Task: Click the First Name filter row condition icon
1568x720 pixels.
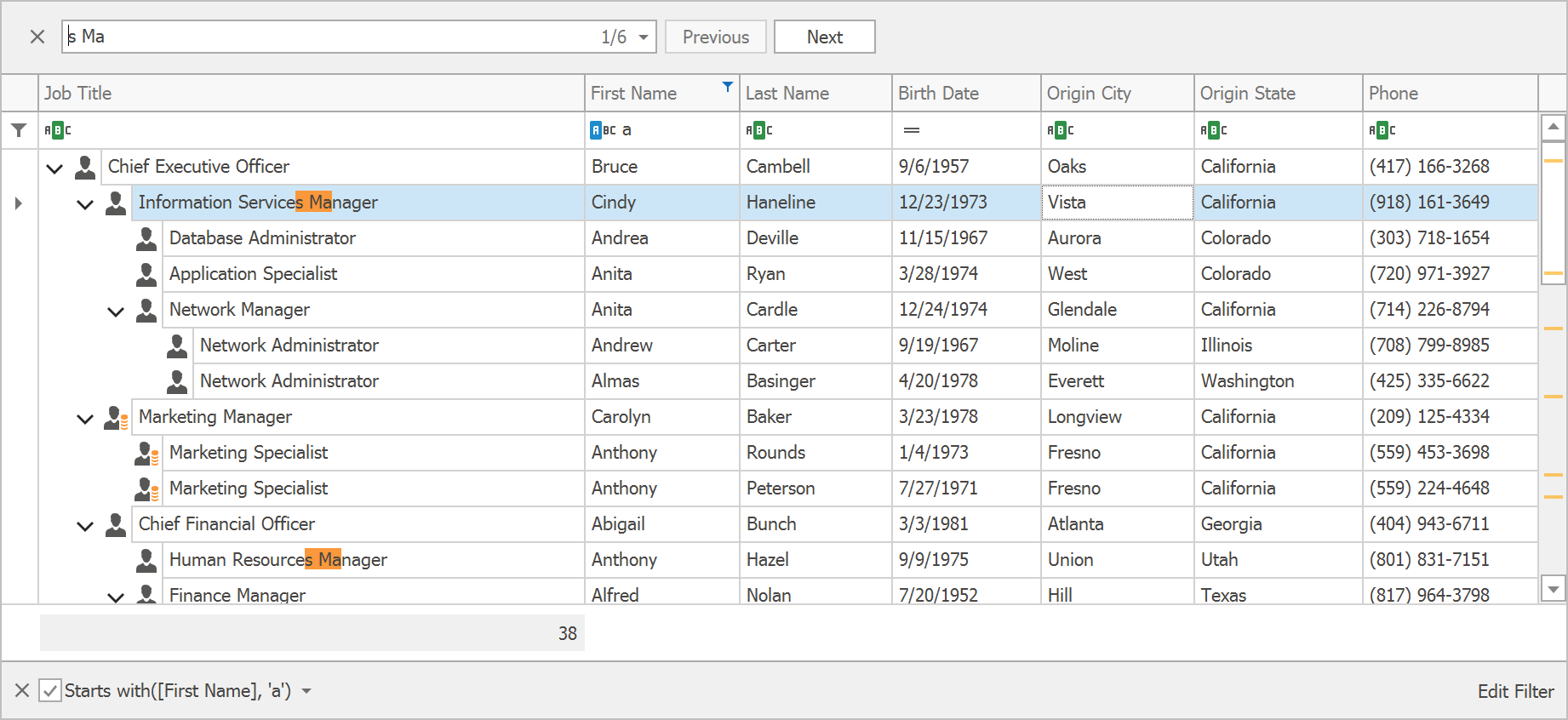Action: click(x=603, y=130)
